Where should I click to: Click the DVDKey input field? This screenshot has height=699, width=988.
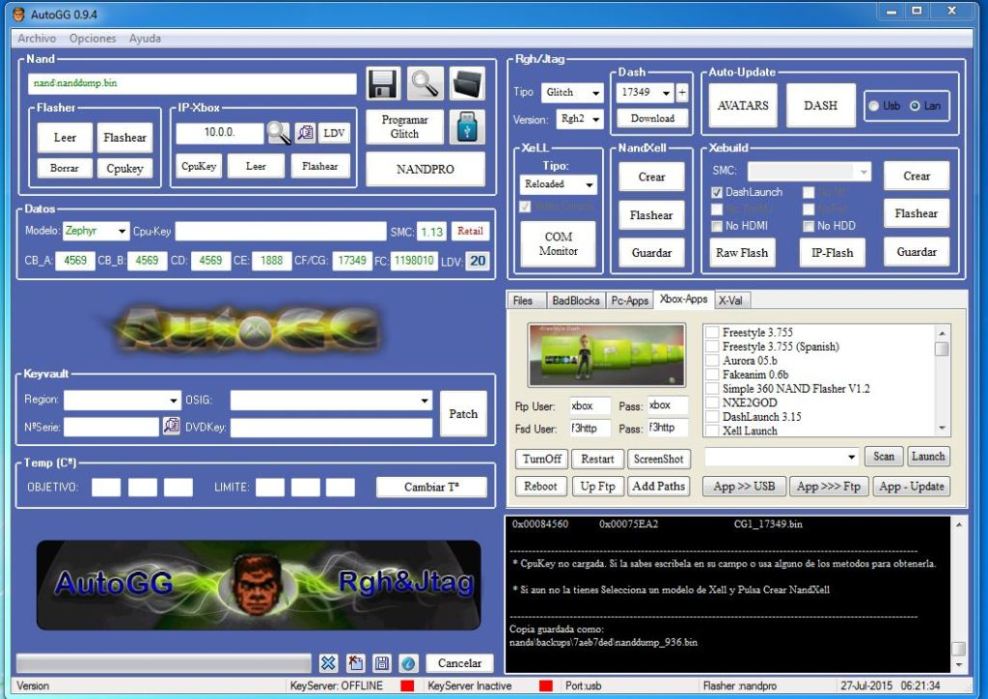(331, 427)
